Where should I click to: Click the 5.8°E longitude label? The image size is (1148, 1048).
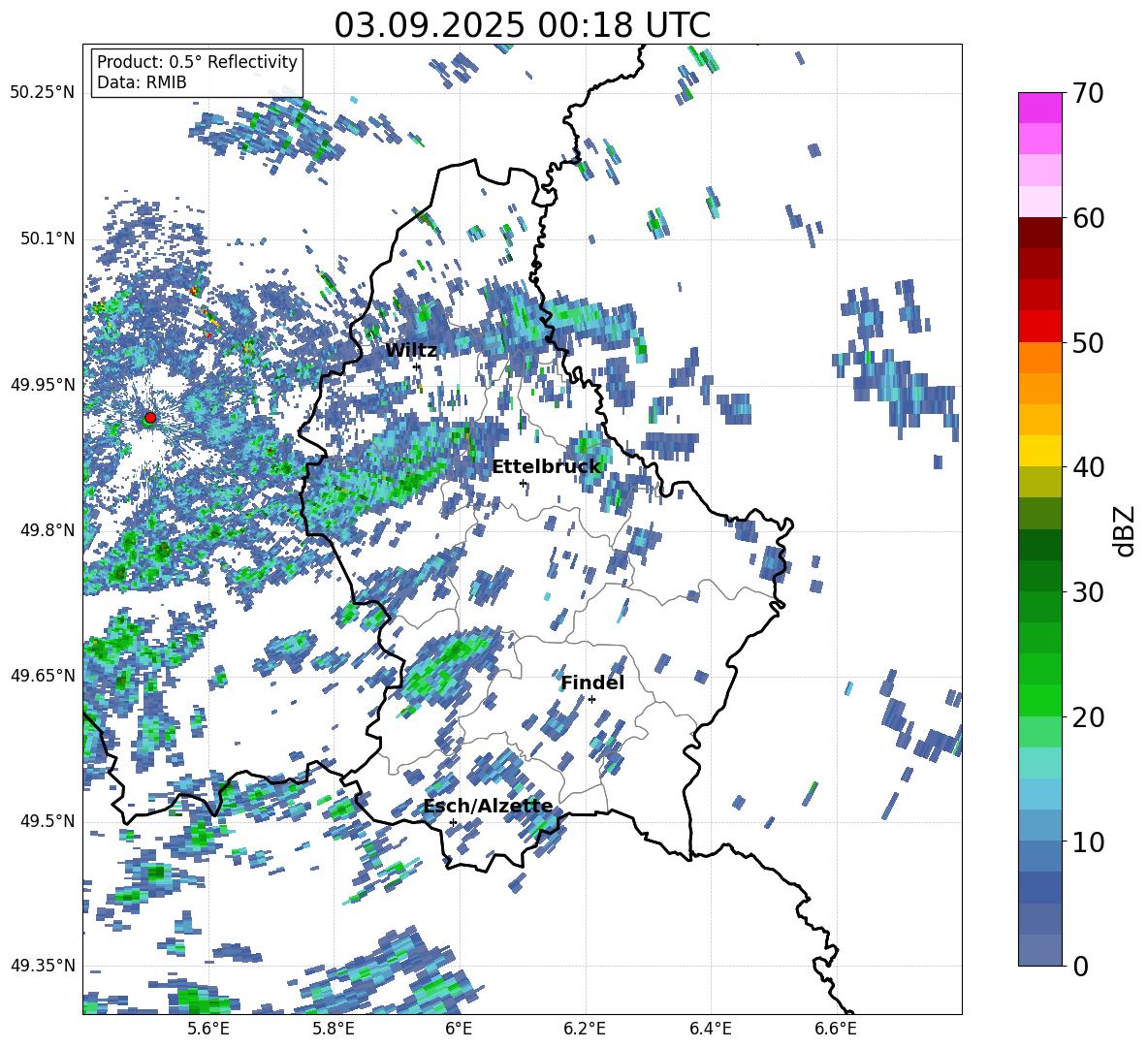pyautogui.click(x=334, y=1029)
